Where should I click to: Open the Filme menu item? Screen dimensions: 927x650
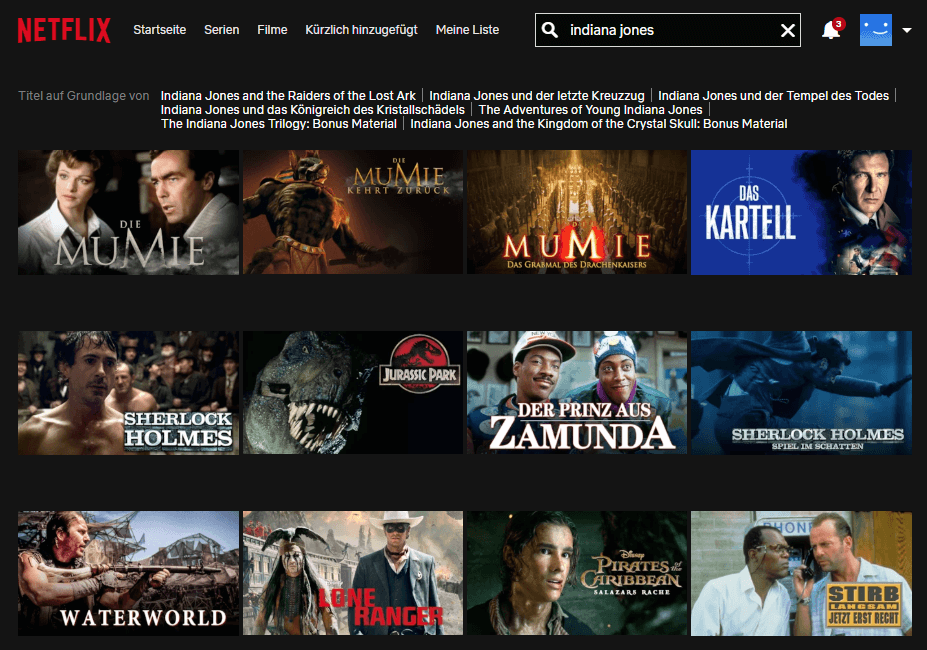(272, 30)
